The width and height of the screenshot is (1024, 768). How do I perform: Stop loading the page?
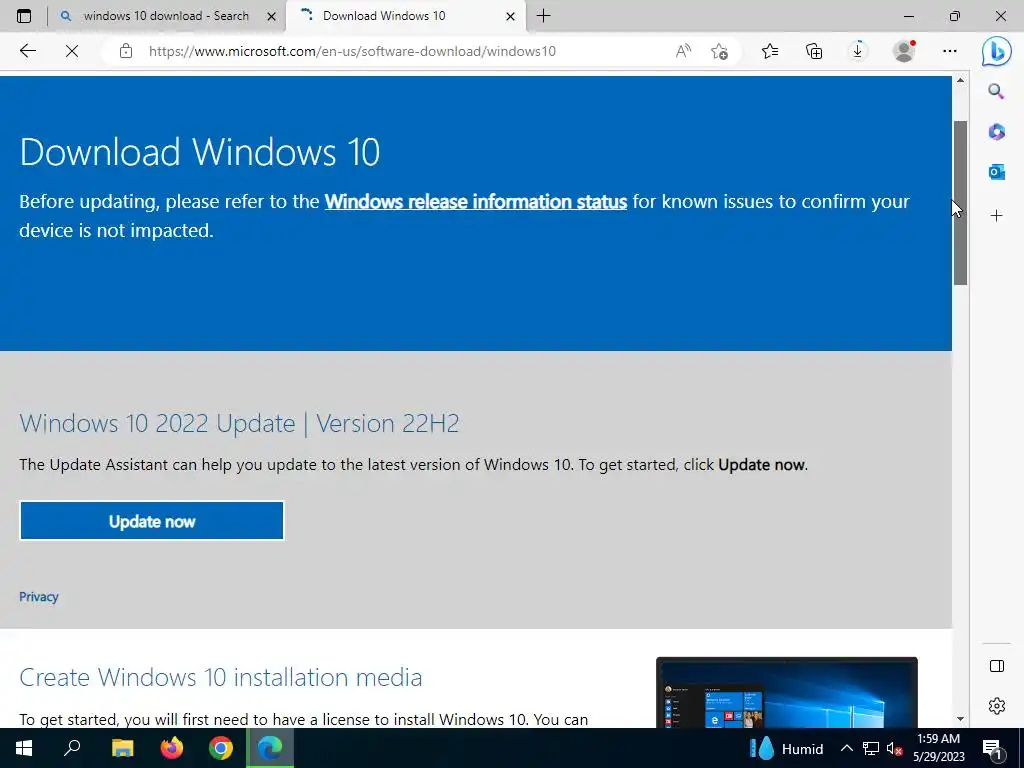[72, 51]
